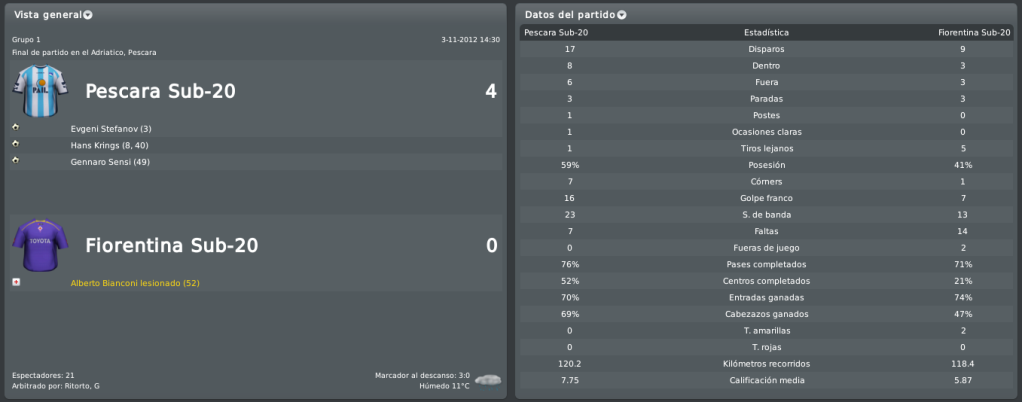Open Fiorentina Sub-20 team name link
Image resolution: width=1022 pixels, height=402 pixels.
[x=172, y=246]
